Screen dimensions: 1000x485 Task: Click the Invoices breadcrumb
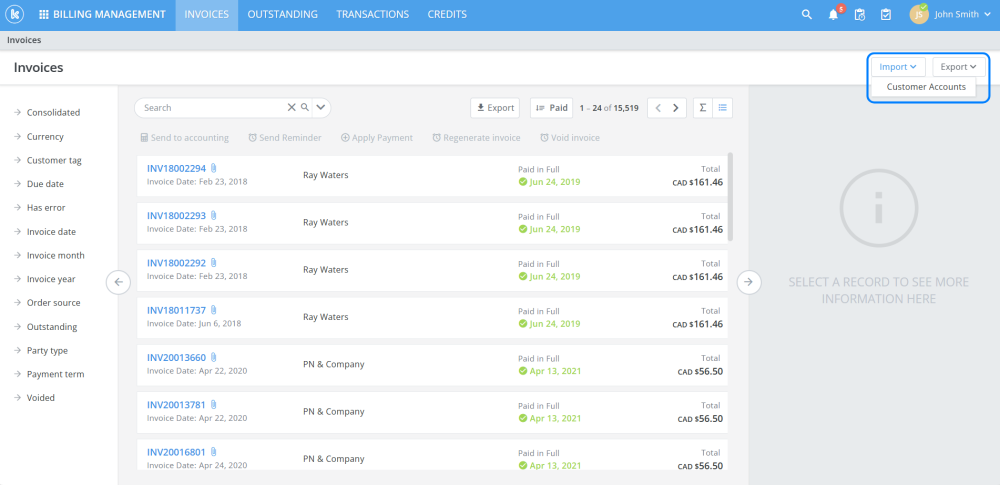[24, 40]
